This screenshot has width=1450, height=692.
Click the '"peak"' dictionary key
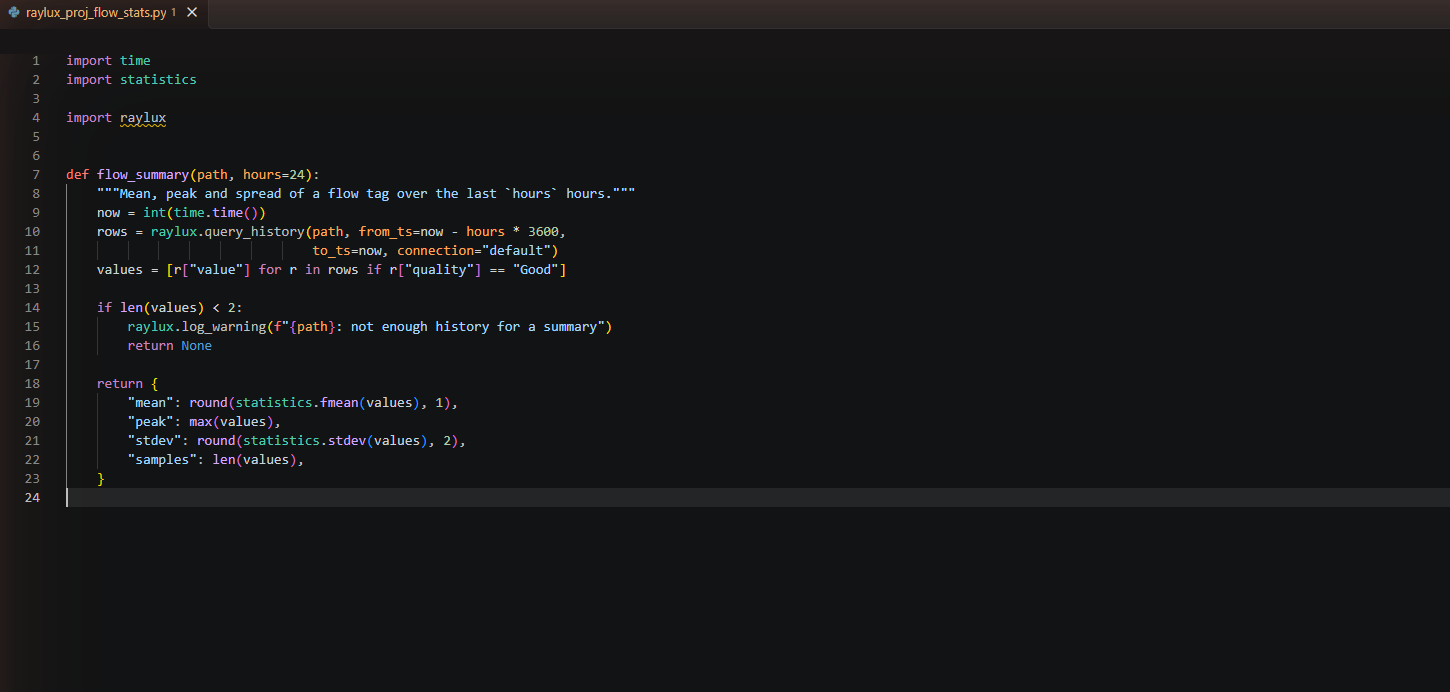(150, 421)
